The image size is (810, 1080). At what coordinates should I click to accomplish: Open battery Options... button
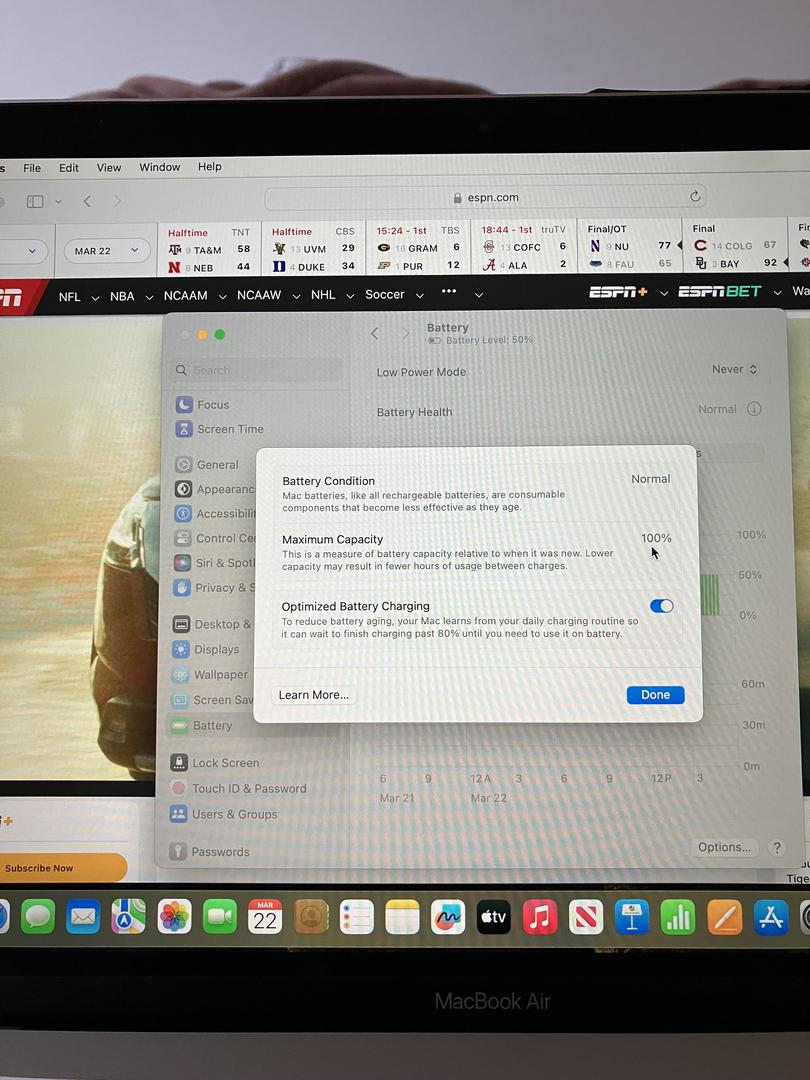pos(724,847)
